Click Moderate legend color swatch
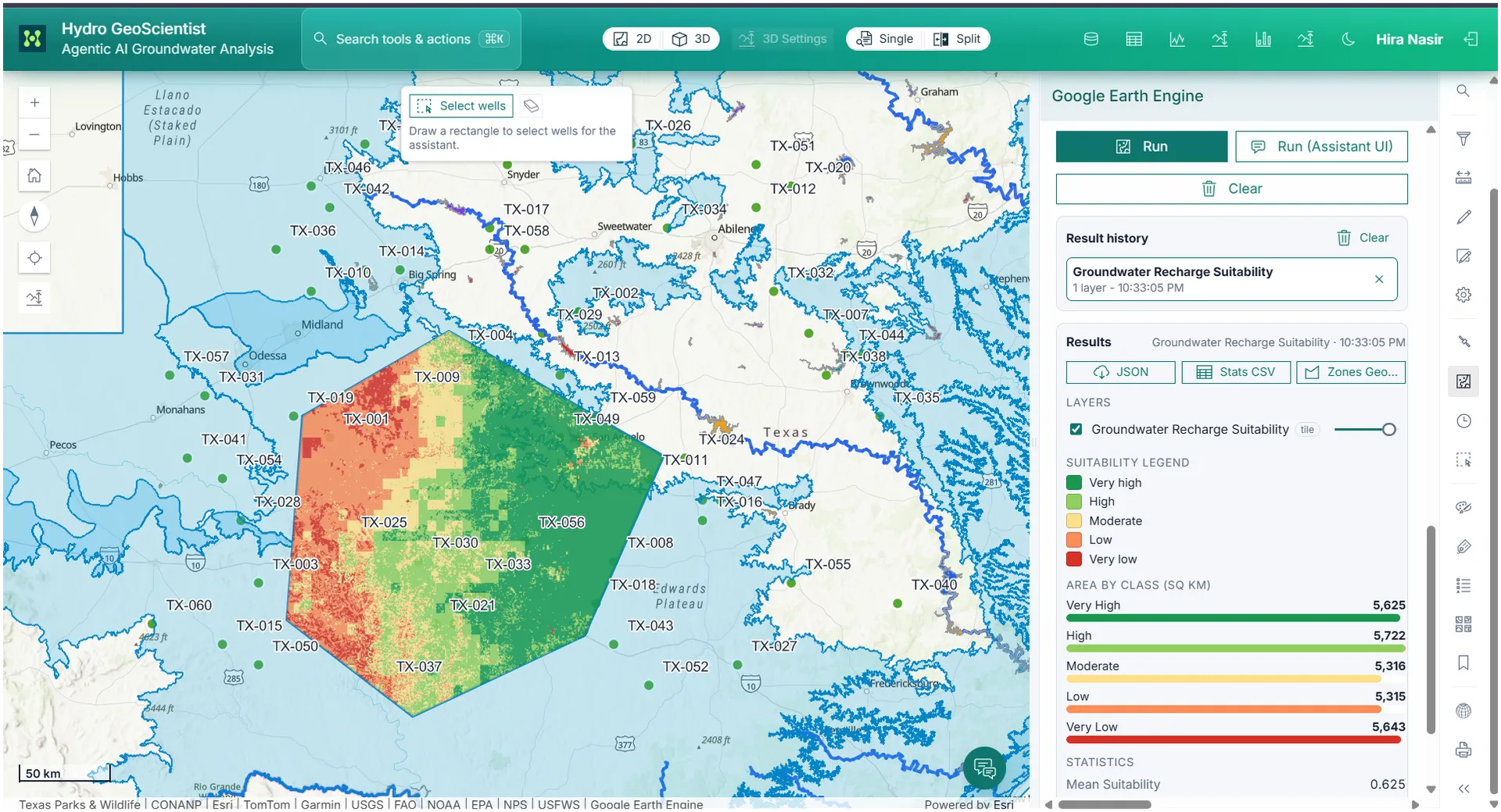Image resolution: width=1501 pixels, height=812 pixels. [x=1074, y=520]
